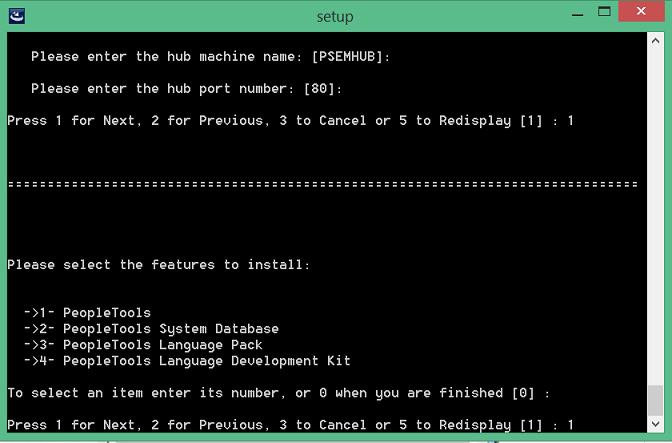Click the empty scrollbar track above thumb
The image size is (672, 443).
click(x=655, y=216)
